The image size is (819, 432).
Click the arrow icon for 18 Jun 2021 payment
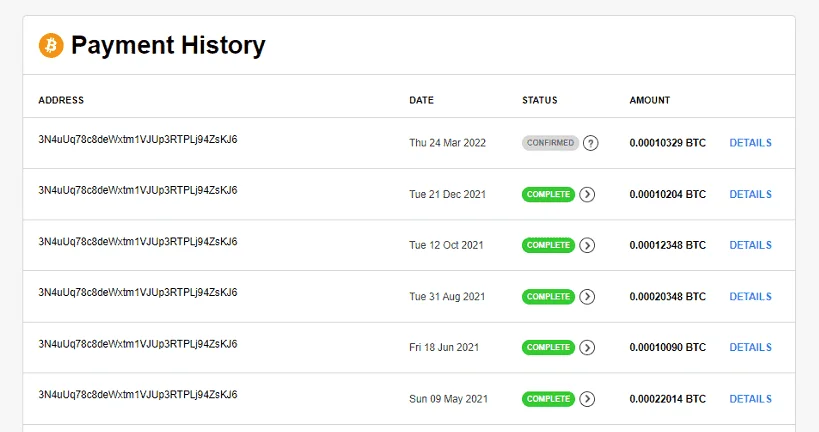coord(587,347)
